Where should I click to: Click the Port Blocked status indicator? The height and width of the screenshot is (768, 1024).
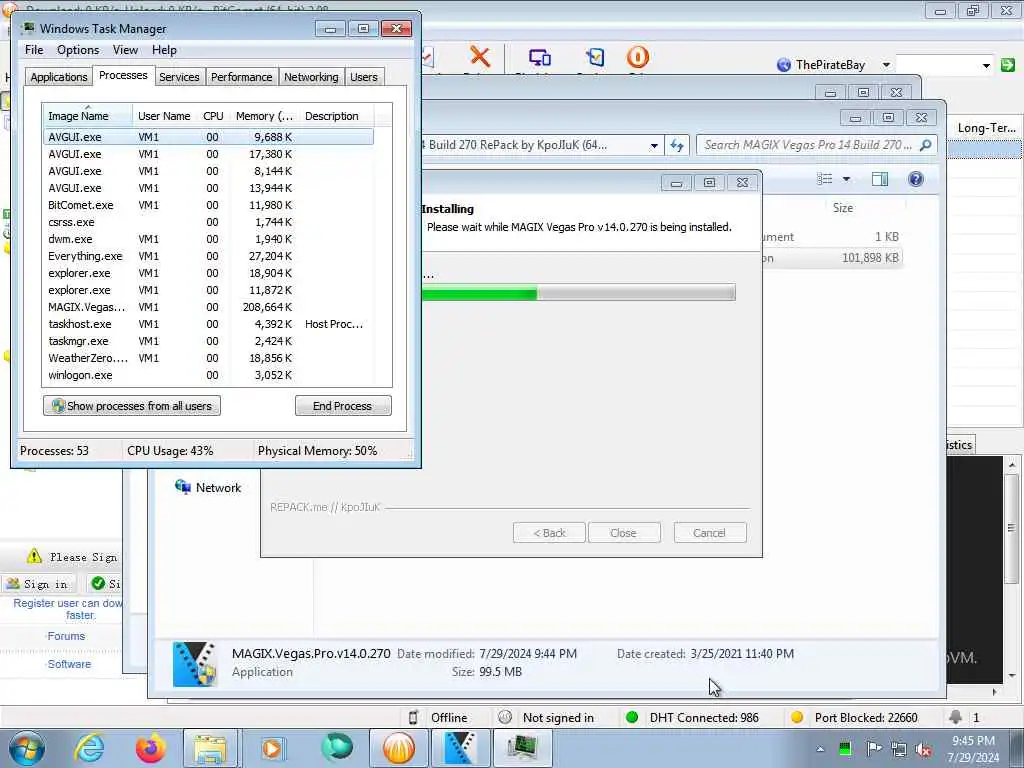click(854, 718)
